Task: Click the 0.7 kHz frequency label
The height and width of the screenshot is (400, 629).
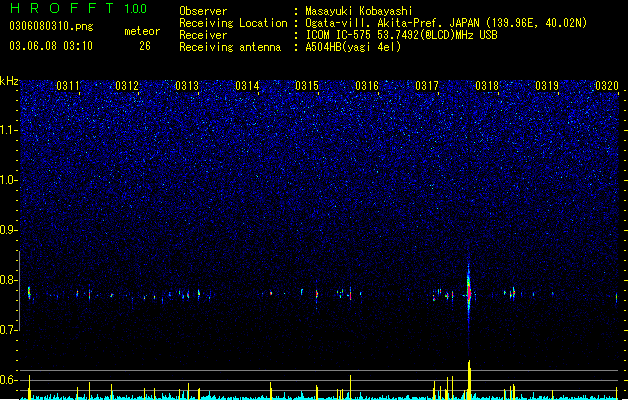Action: 9,330
